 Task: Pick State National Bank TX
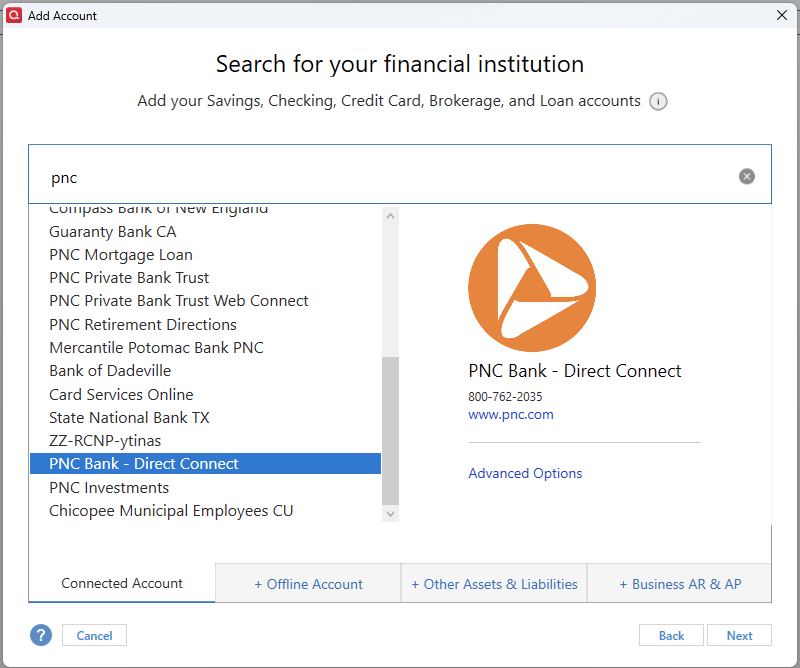(129, 417)
